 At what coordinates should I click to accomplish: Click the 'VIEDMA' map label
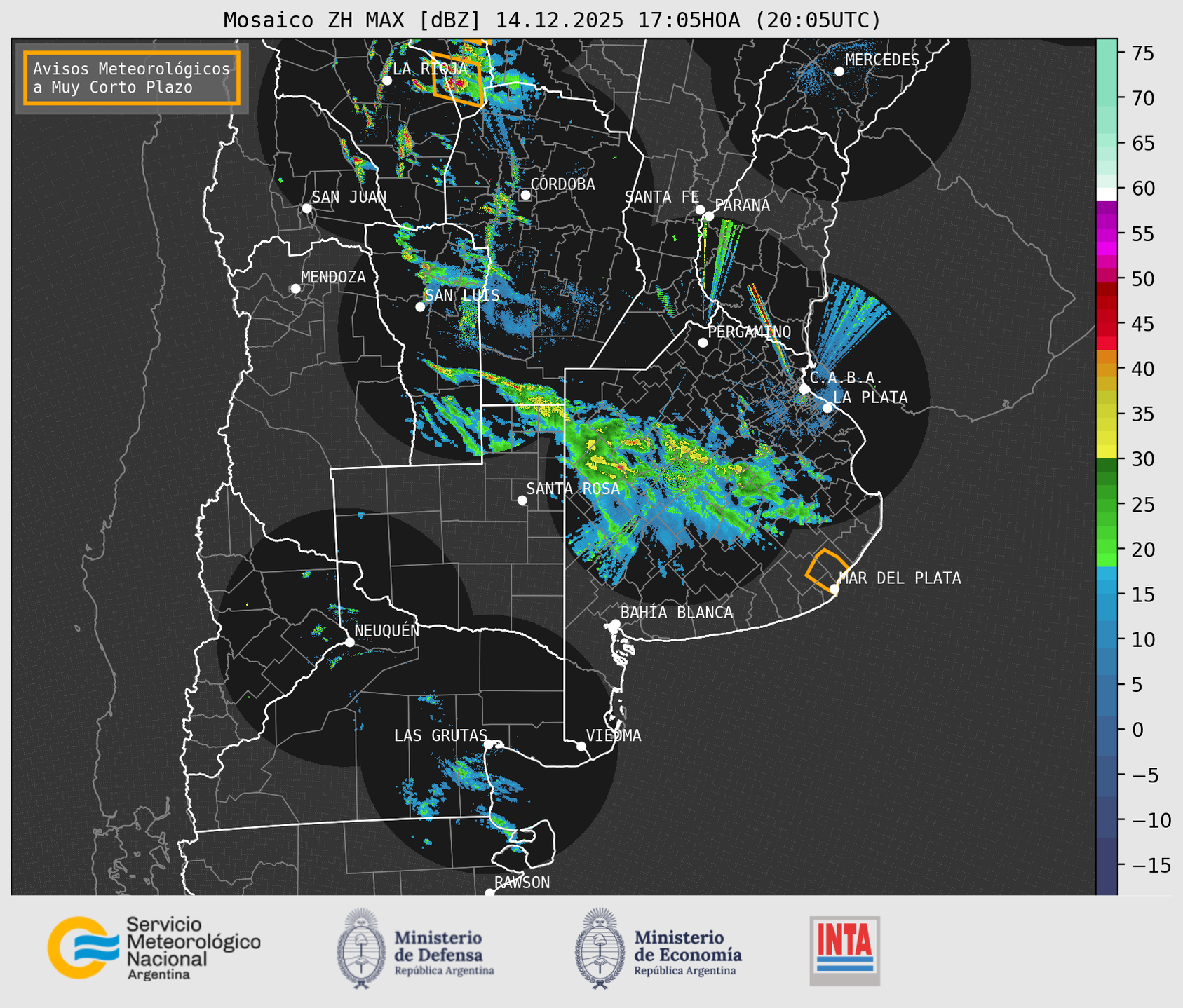point(614,735)
